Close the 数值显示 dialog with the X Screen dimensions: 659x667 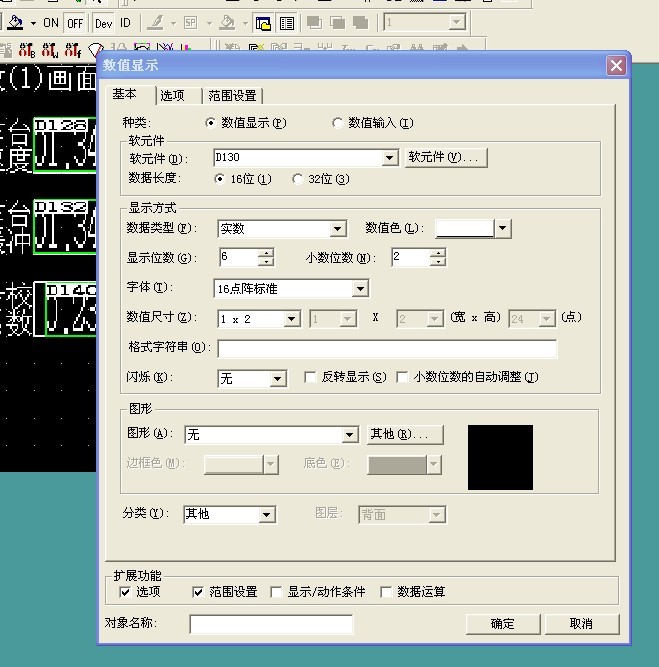[616, 65]
